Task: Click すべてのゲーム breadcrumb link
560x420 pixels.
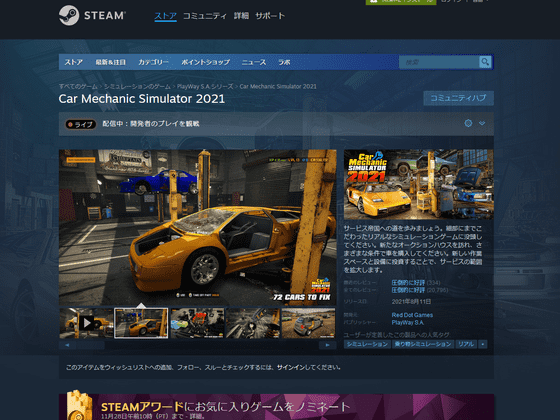Action: pyautogui.click(x=78, y=86)
